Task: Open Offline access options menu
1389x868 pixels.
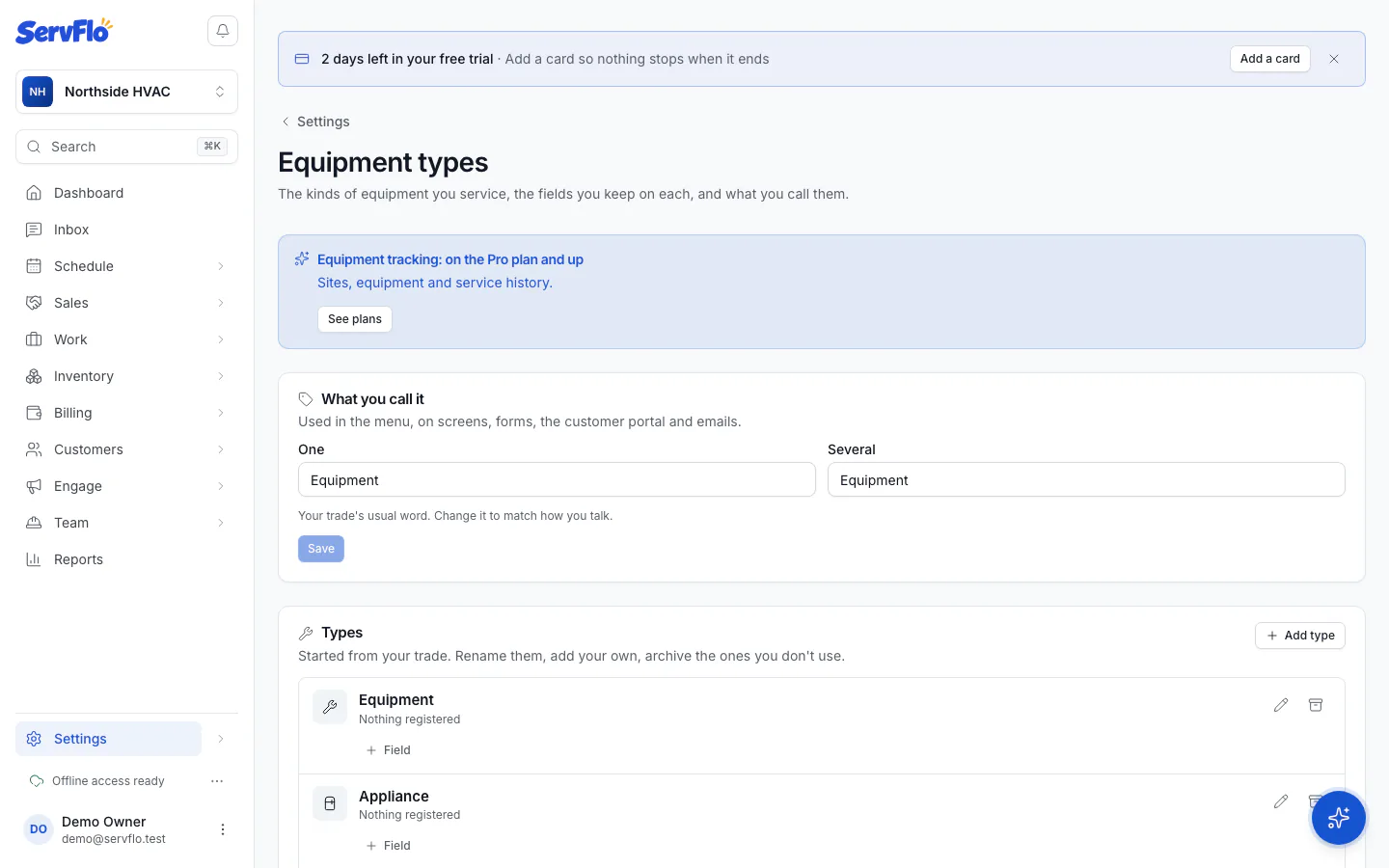Action: point(217,781)
